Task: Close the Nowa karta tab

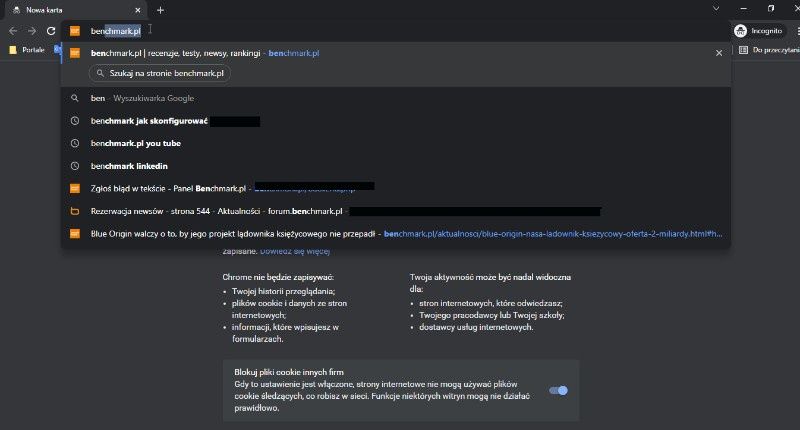Action: [138, 10]
